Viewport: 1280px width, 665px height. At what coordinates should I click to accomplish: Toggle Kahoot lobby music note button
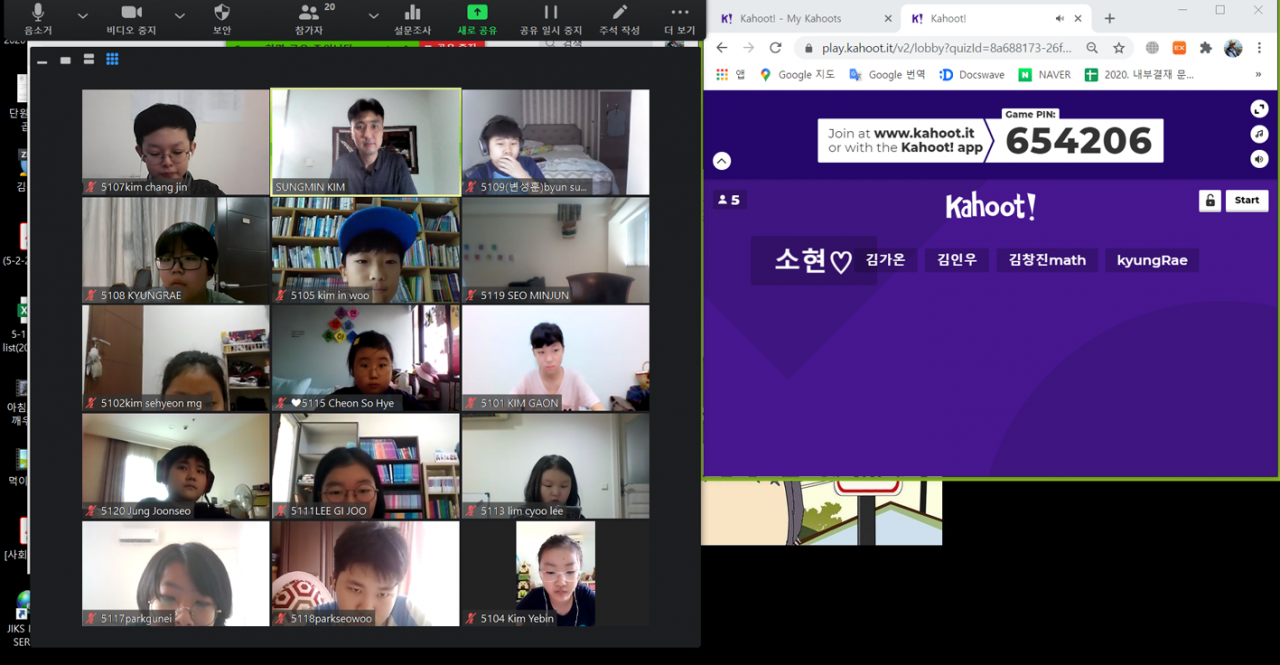coord(1260,134)
